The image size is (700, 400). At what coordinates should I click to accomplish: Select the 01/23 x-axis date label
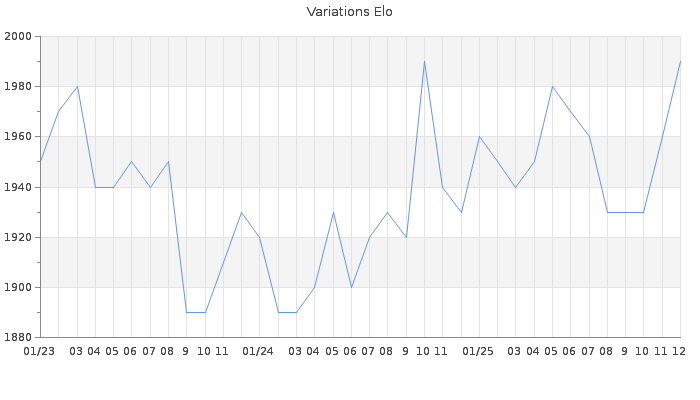(x=39, y=351)
